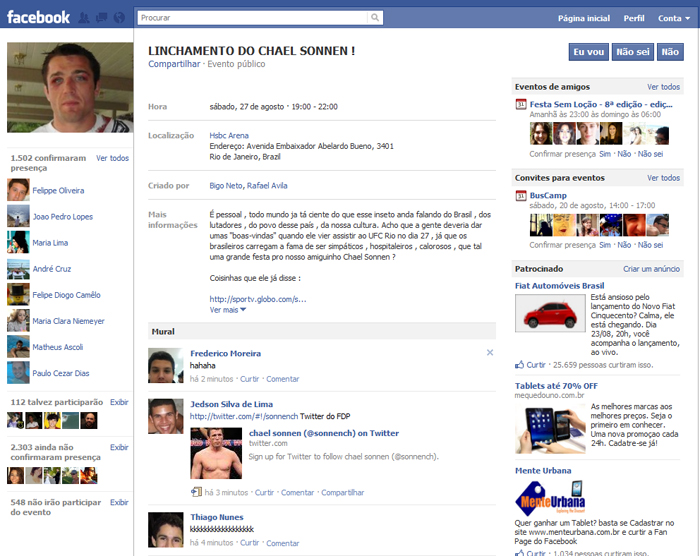Click the Eu vou button
This screenshot has width=700, height=556.
point(588,52)
